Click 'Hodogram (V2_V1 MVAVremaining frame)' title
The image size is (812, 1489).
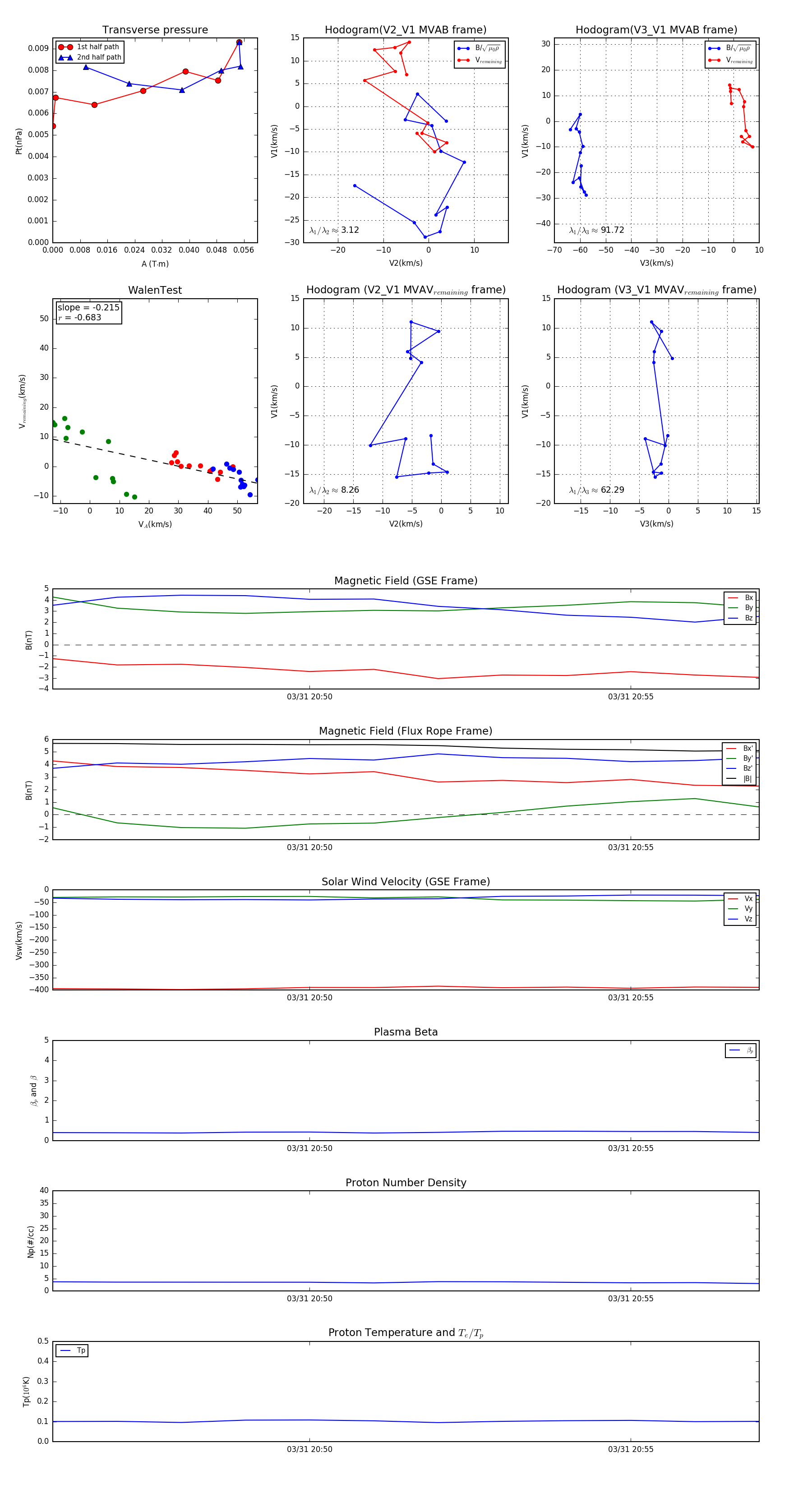pos(406,290)
